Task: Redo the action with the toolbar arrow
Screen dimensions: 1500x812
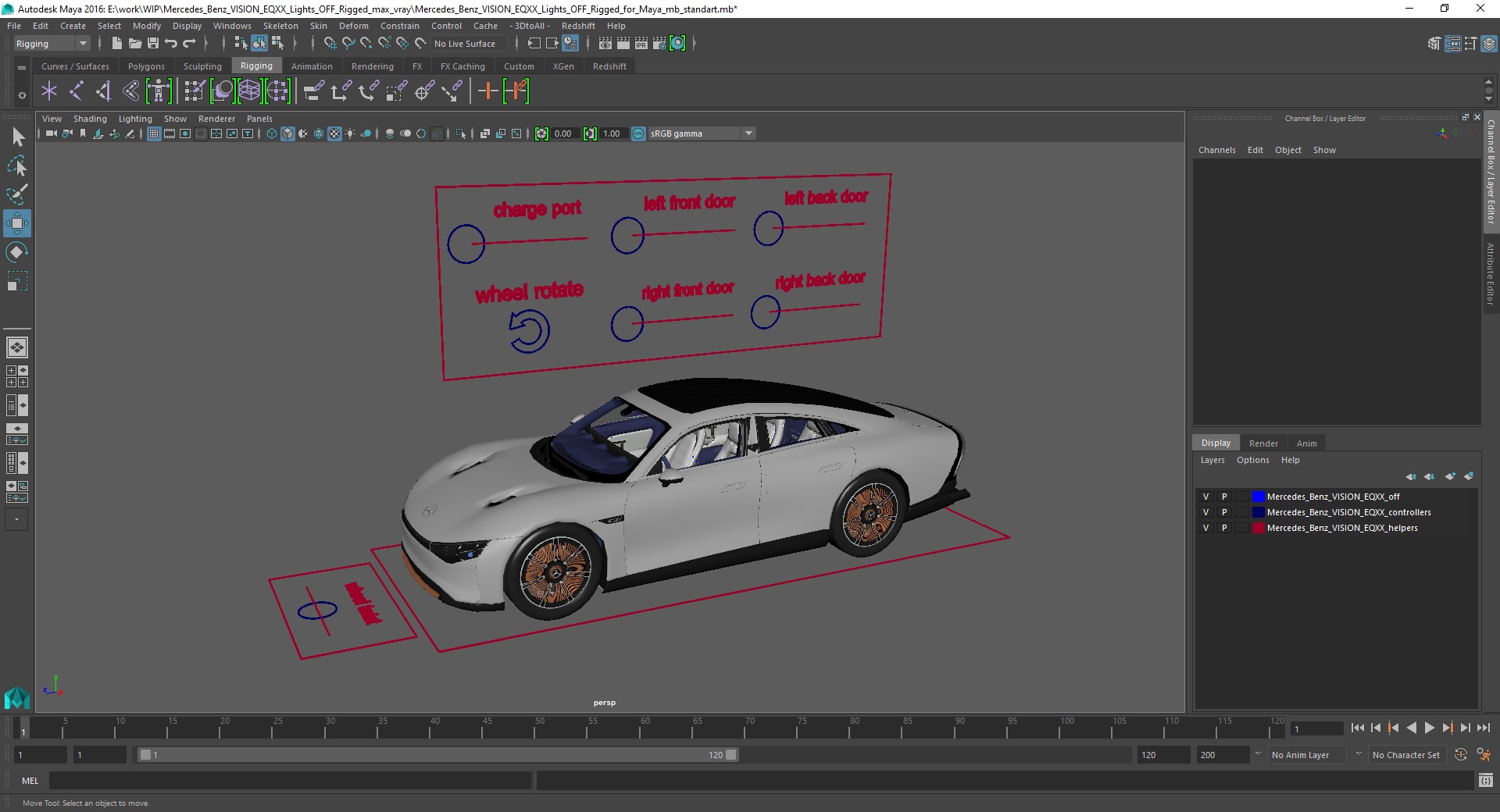Action: (189, 44)
